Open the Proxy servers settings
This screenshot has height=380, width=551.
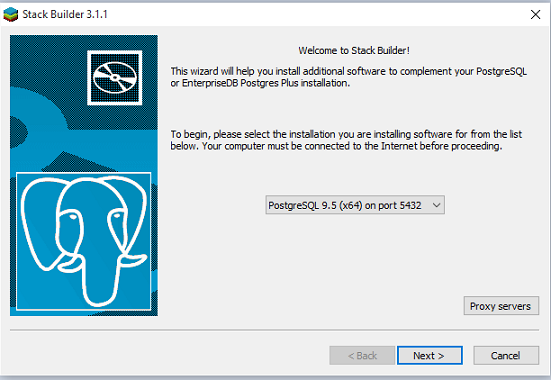pos(501,306)
